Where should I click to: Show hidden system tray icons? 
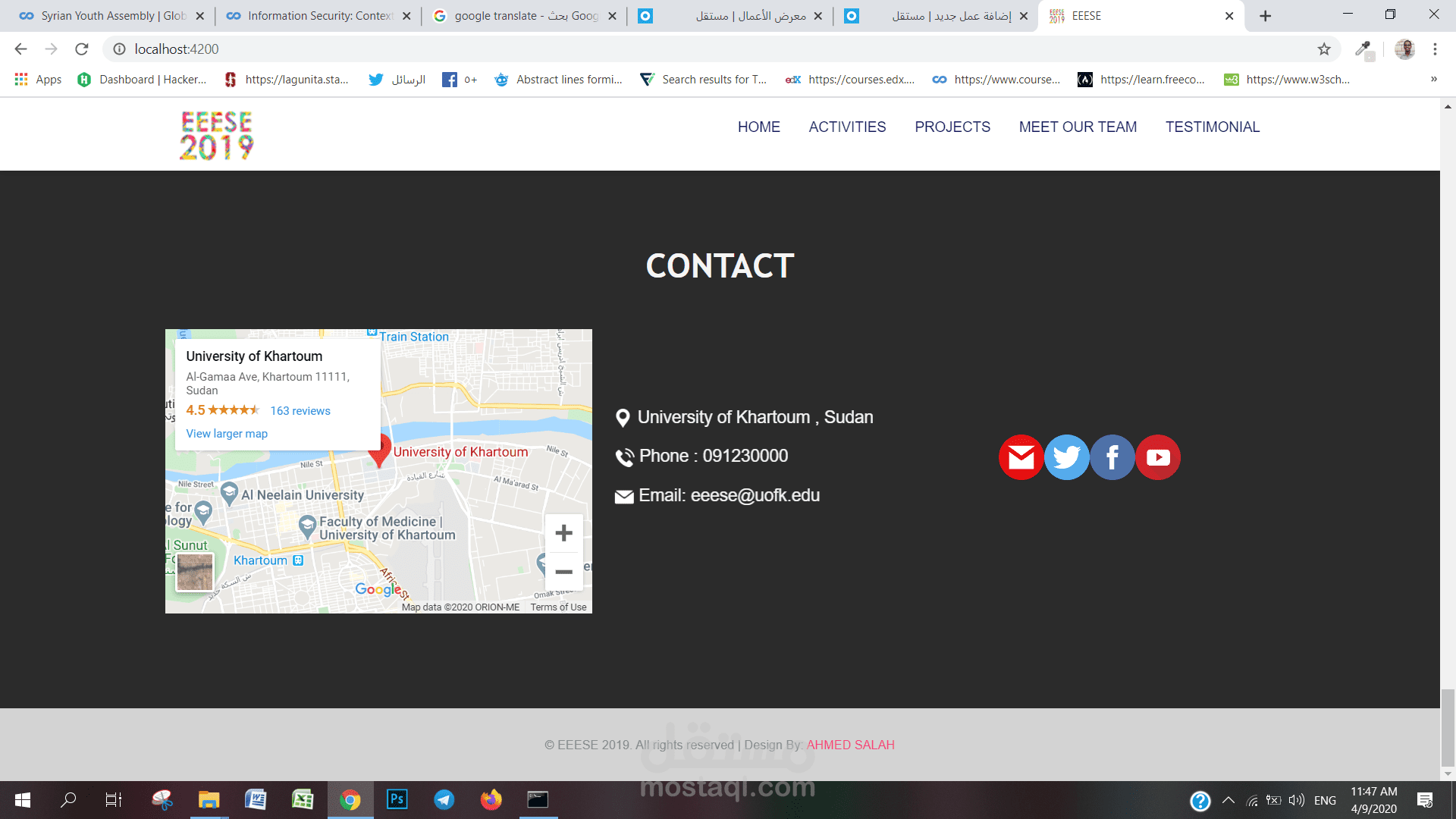tap(1228, 800)
